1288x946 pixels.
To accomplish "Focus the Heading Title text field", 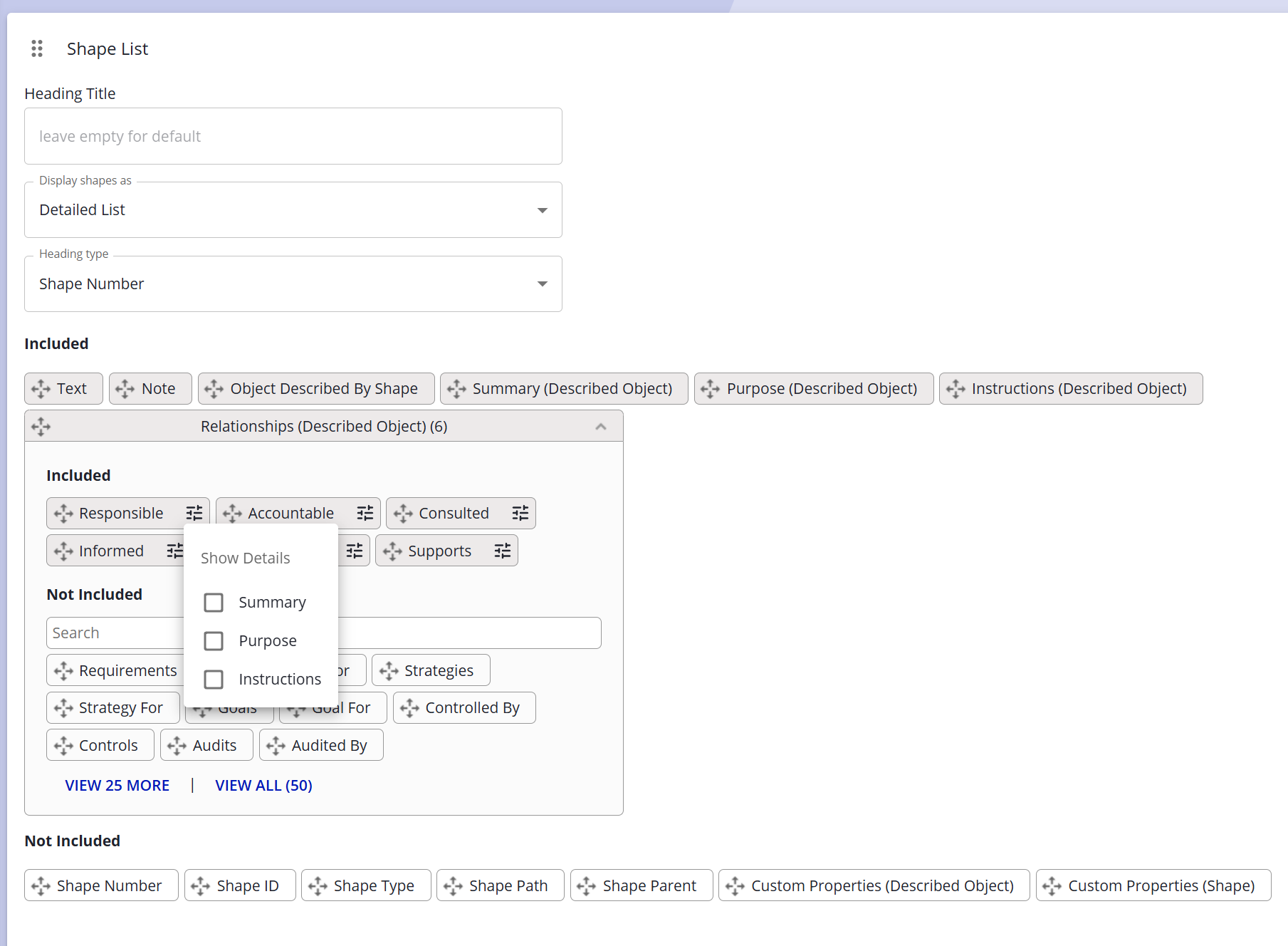I will pyautogui.click(x=293, y=136).
